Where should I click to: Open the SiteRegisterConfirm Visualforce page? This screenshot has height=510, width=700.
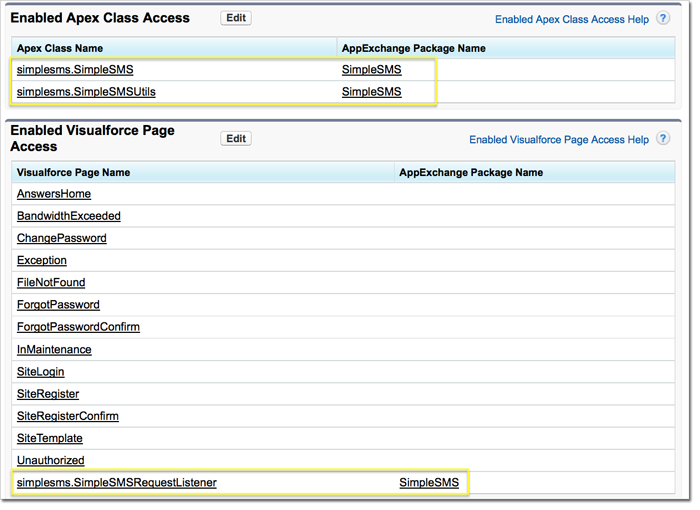pyautogui.click(x=68, y=416)
